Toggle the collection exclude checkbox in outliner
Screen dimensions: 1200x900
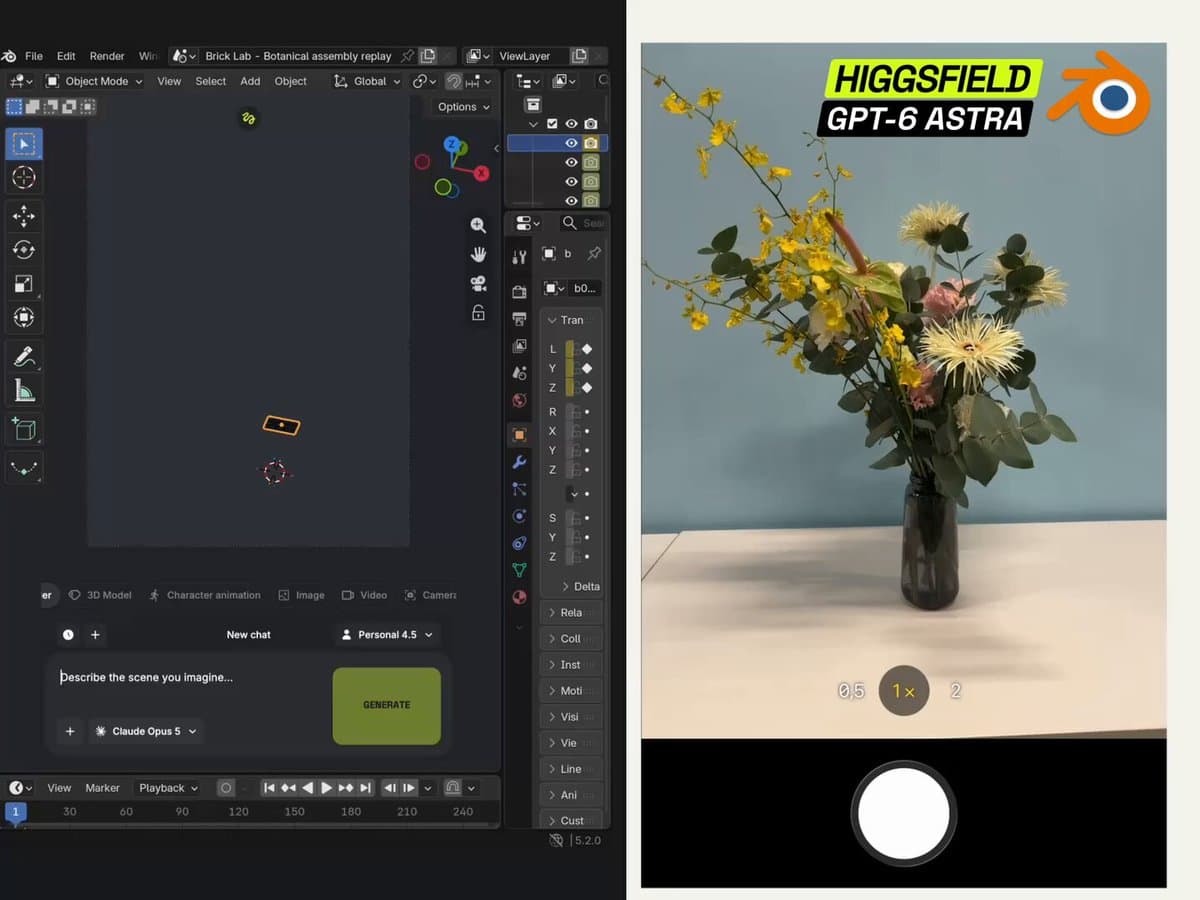coord(552,124)
